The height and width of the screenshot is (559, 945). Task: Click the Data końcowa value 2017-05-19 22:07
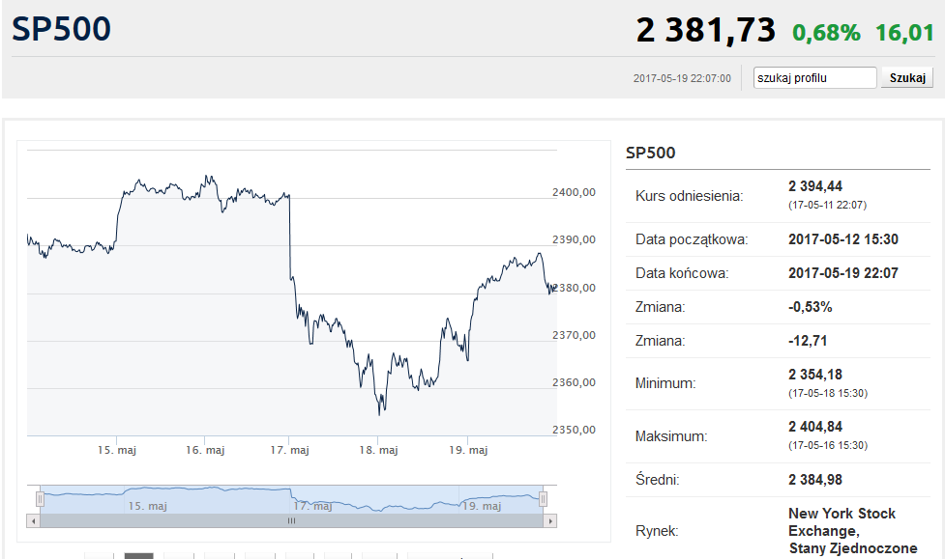843,273
